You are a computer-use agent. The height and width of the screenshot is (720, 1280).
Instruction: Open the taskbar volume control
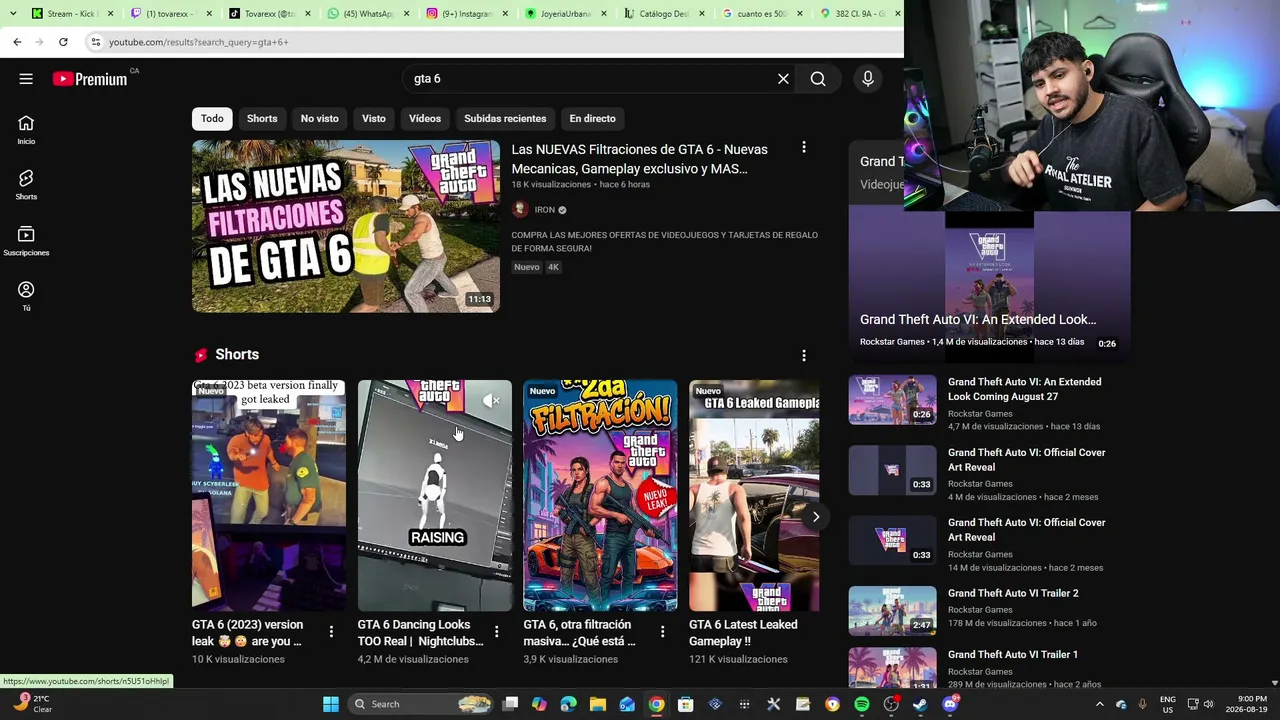pos(1208,704)
